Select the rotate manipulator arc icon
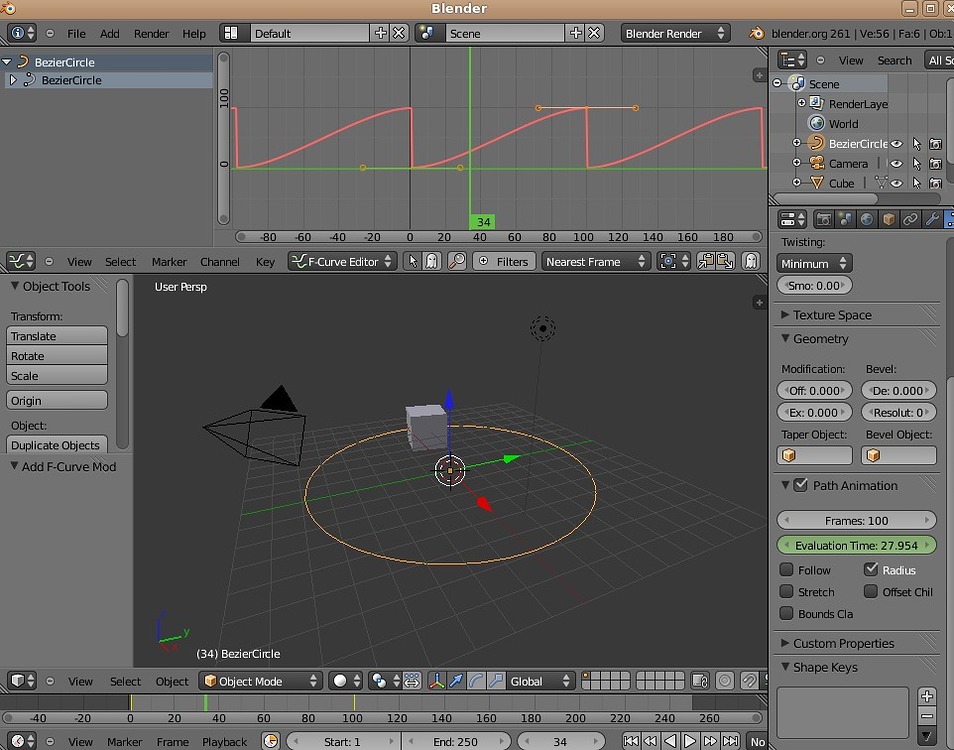The width and height of the screenshot is (954, 750). [476, 681]
